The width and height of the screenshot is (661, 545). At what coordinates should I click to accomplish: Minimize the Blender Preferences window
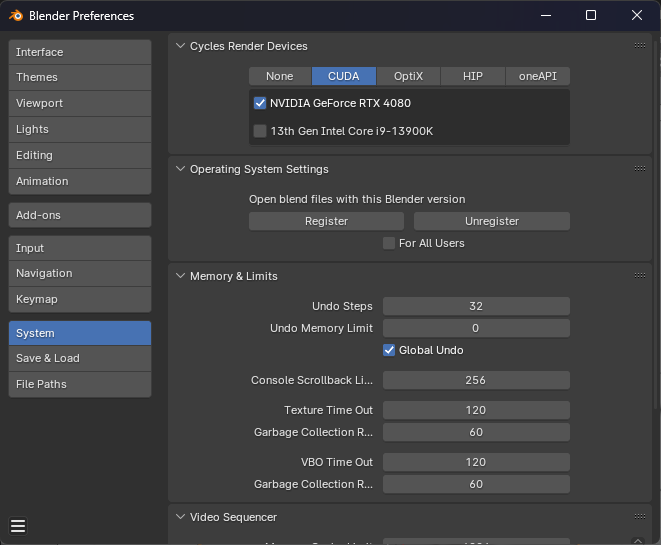pos(546,16)
